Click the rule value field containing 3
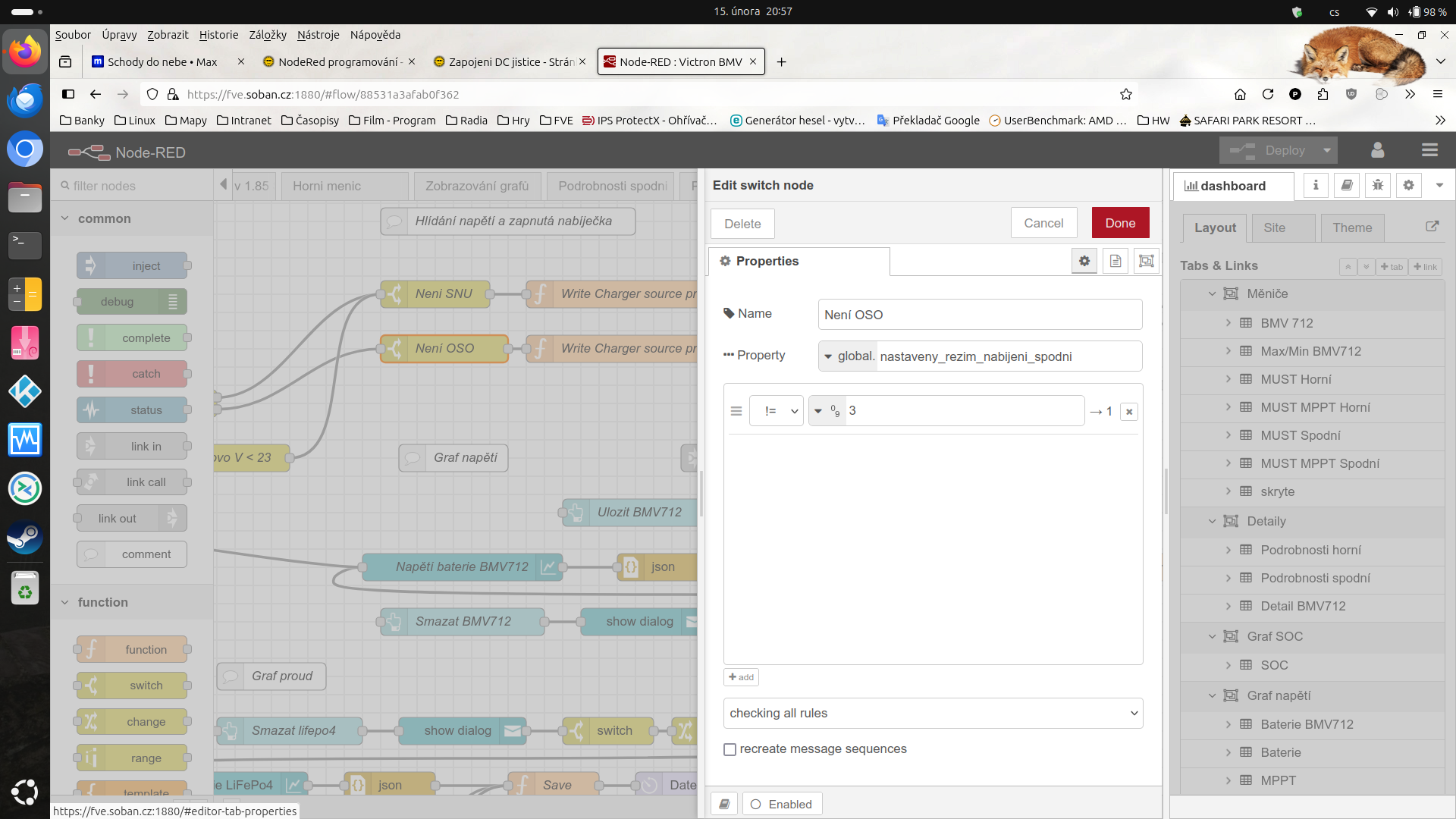Image resolution: width=1456 pixels, height=819 pixels. pyautogui.click(x=965, y=411)
